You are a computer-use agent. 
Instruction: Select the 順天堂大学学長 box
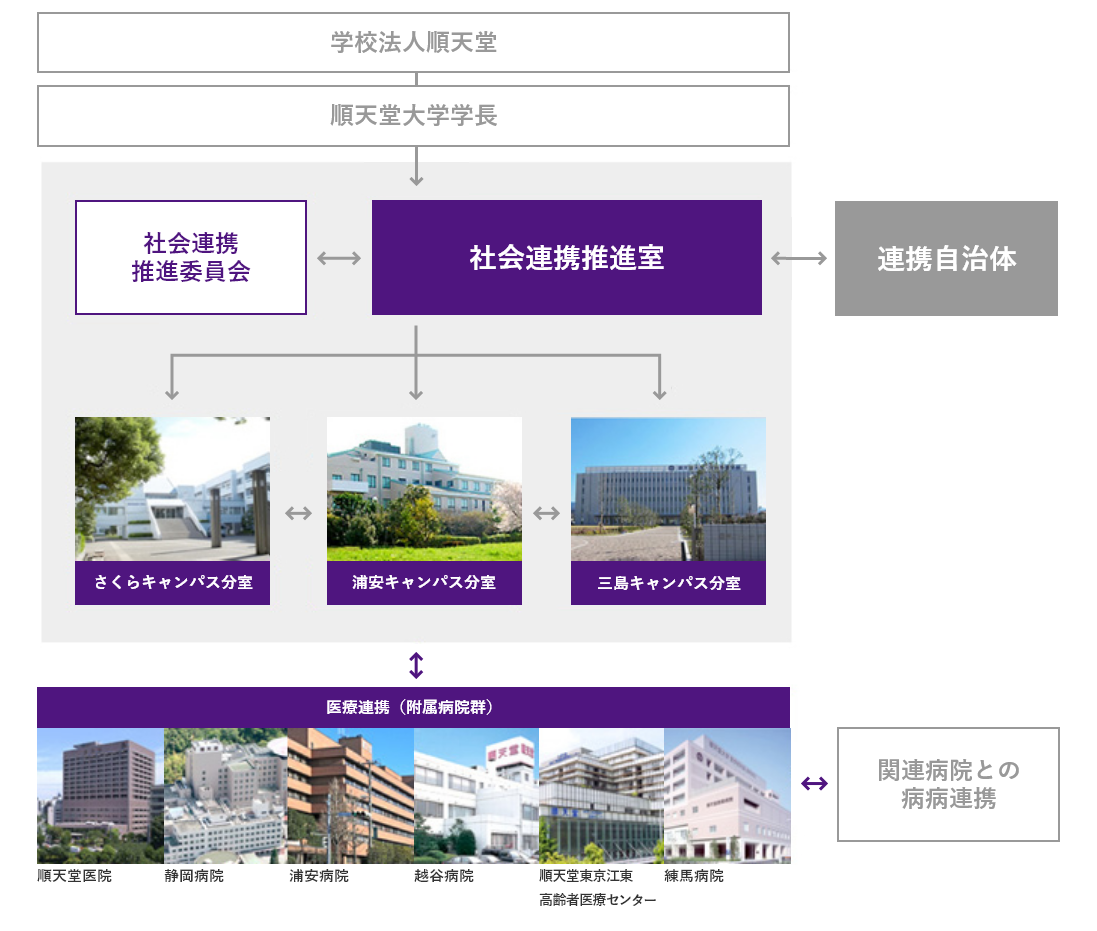click(413, 116)
